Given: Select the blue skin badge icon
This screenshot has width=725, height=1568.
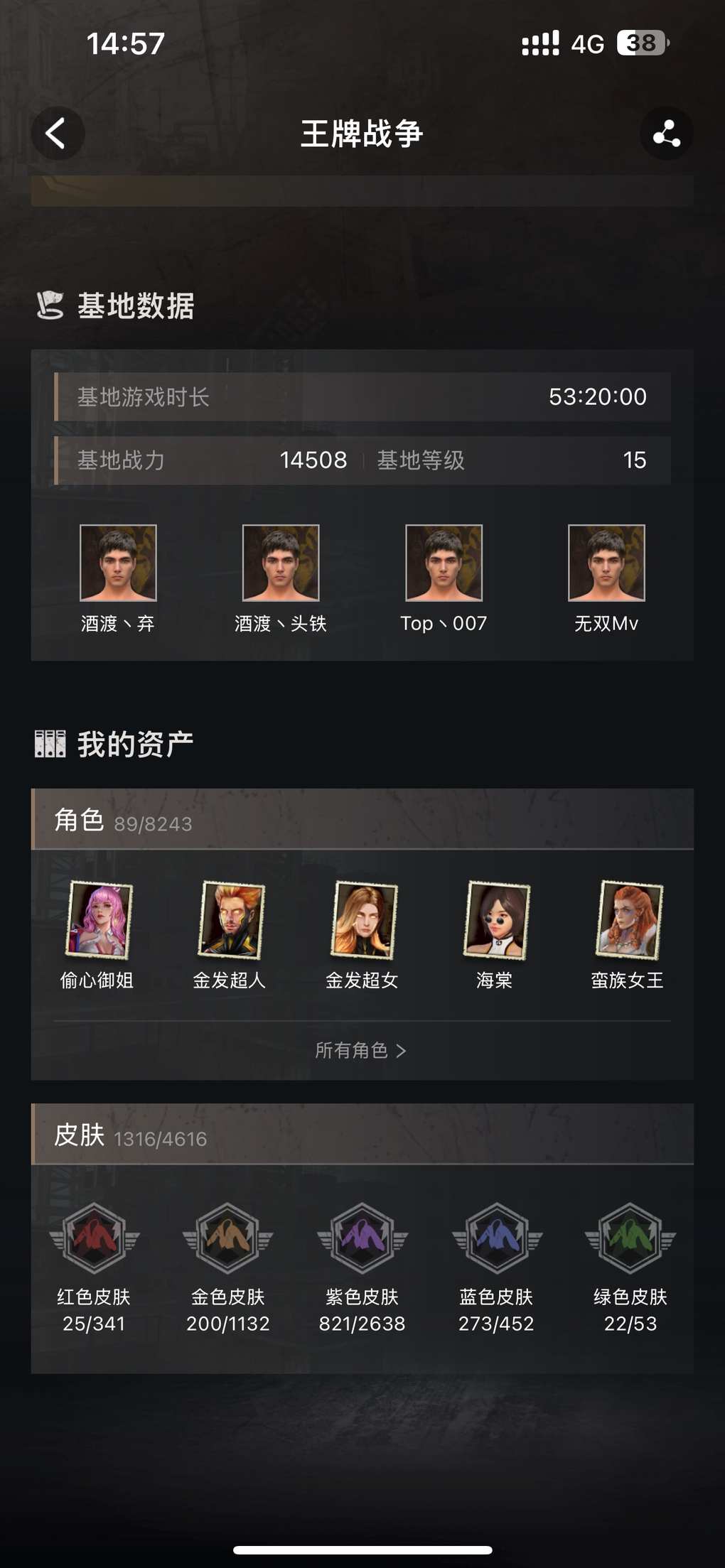Looking at the screenshot, I should [x=496, y=1238].
